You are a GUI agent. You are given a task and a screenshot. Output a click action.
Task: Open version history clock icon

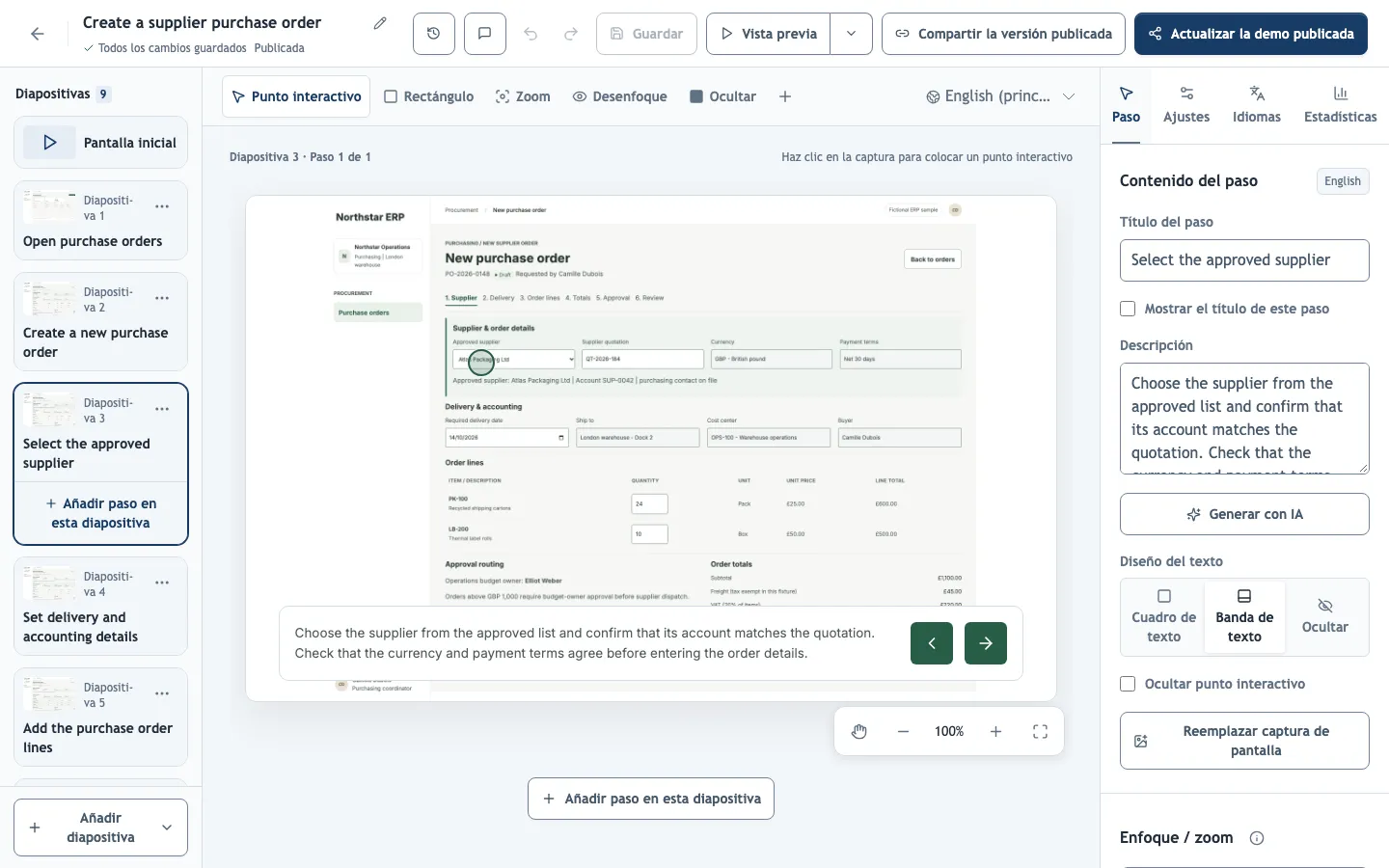coord(434,34)
